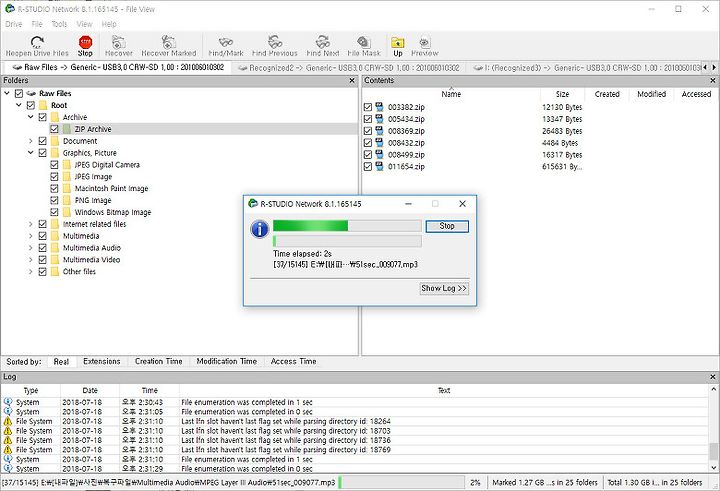720x491 pixels.
Task: Uncheck the Raw Files checkbox
Action: (19, 93)
